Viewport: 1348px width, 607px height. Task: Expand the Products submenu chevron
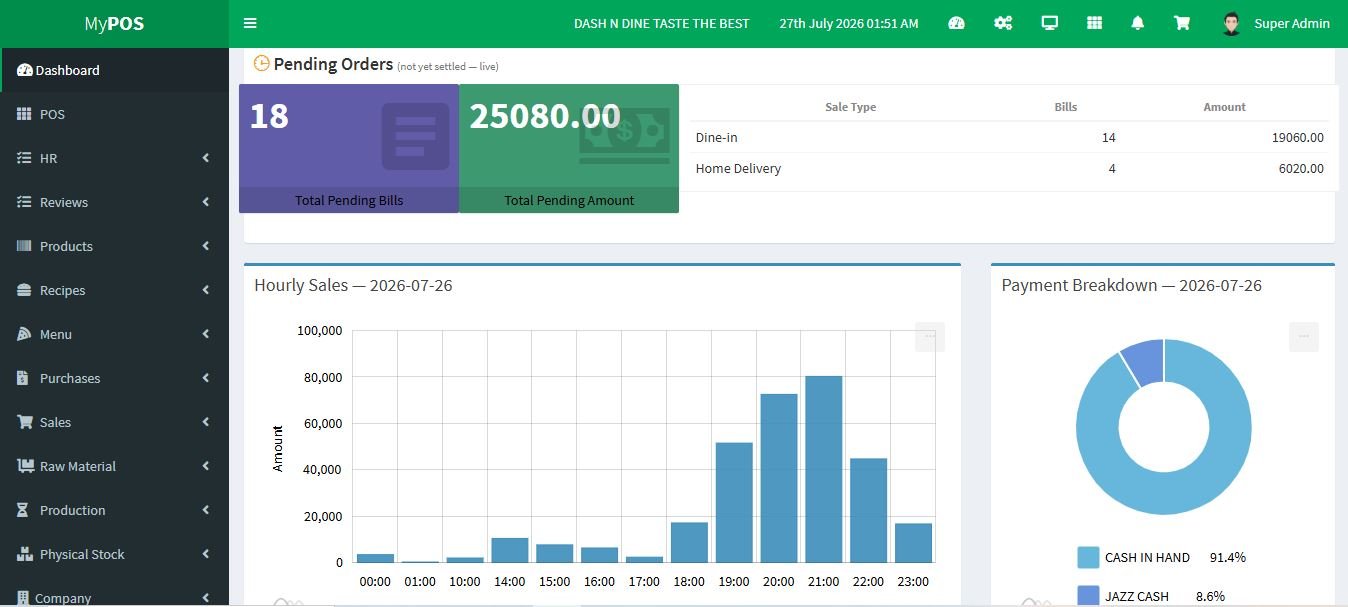206,246
